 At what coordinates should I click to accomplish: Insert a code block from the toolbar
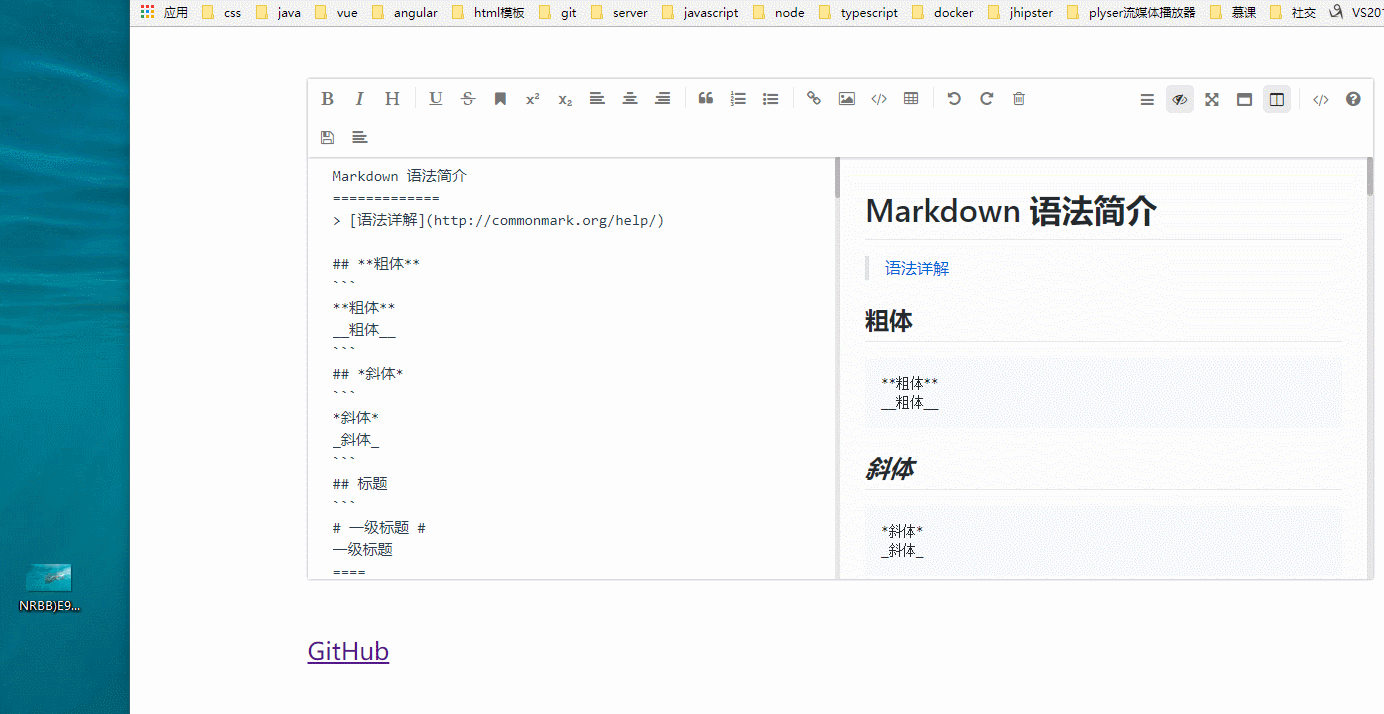pyautogui.click(x=879, y=99)
